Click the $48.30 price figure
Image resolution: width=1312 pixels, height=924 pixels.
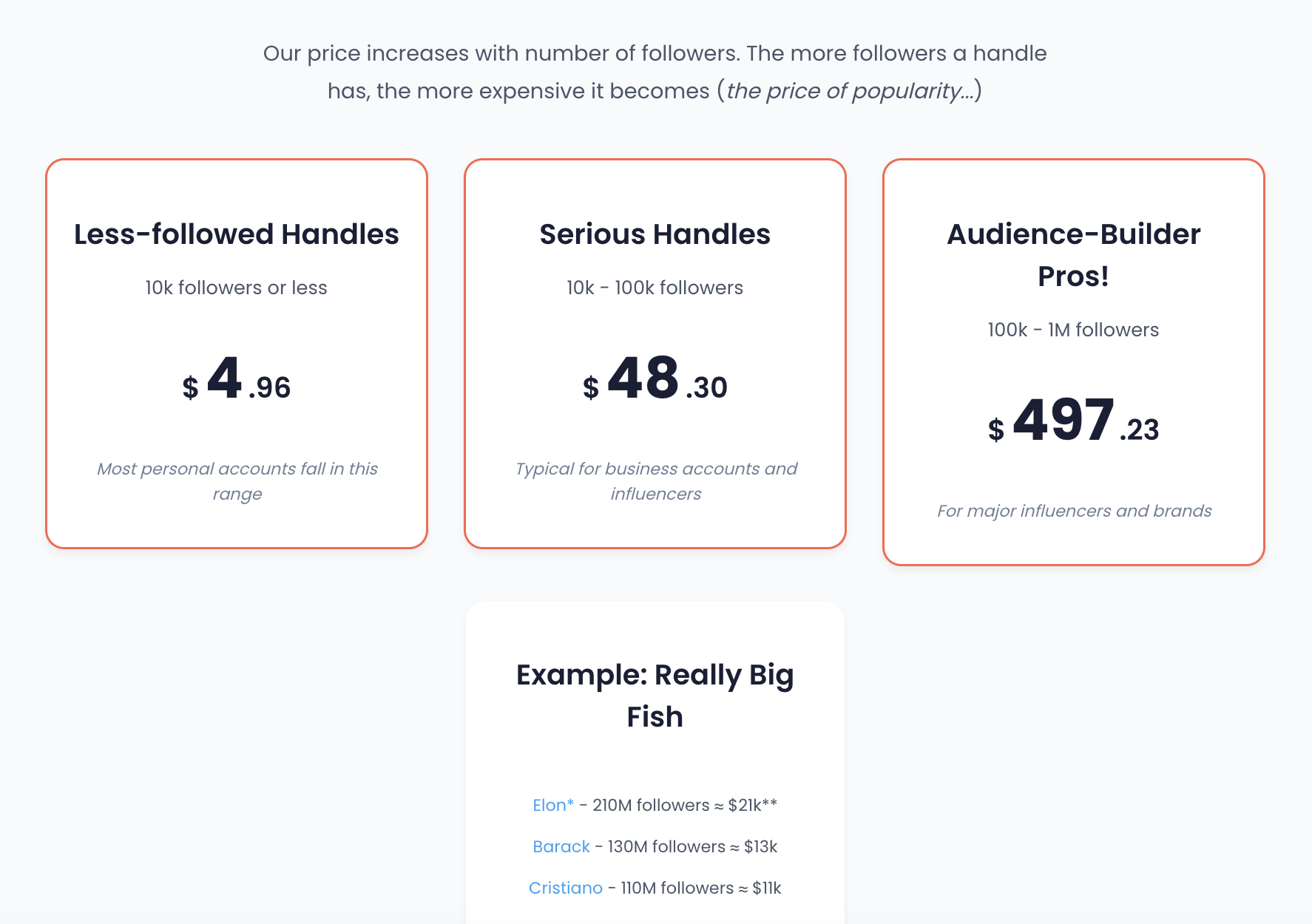tap(655, 379)
